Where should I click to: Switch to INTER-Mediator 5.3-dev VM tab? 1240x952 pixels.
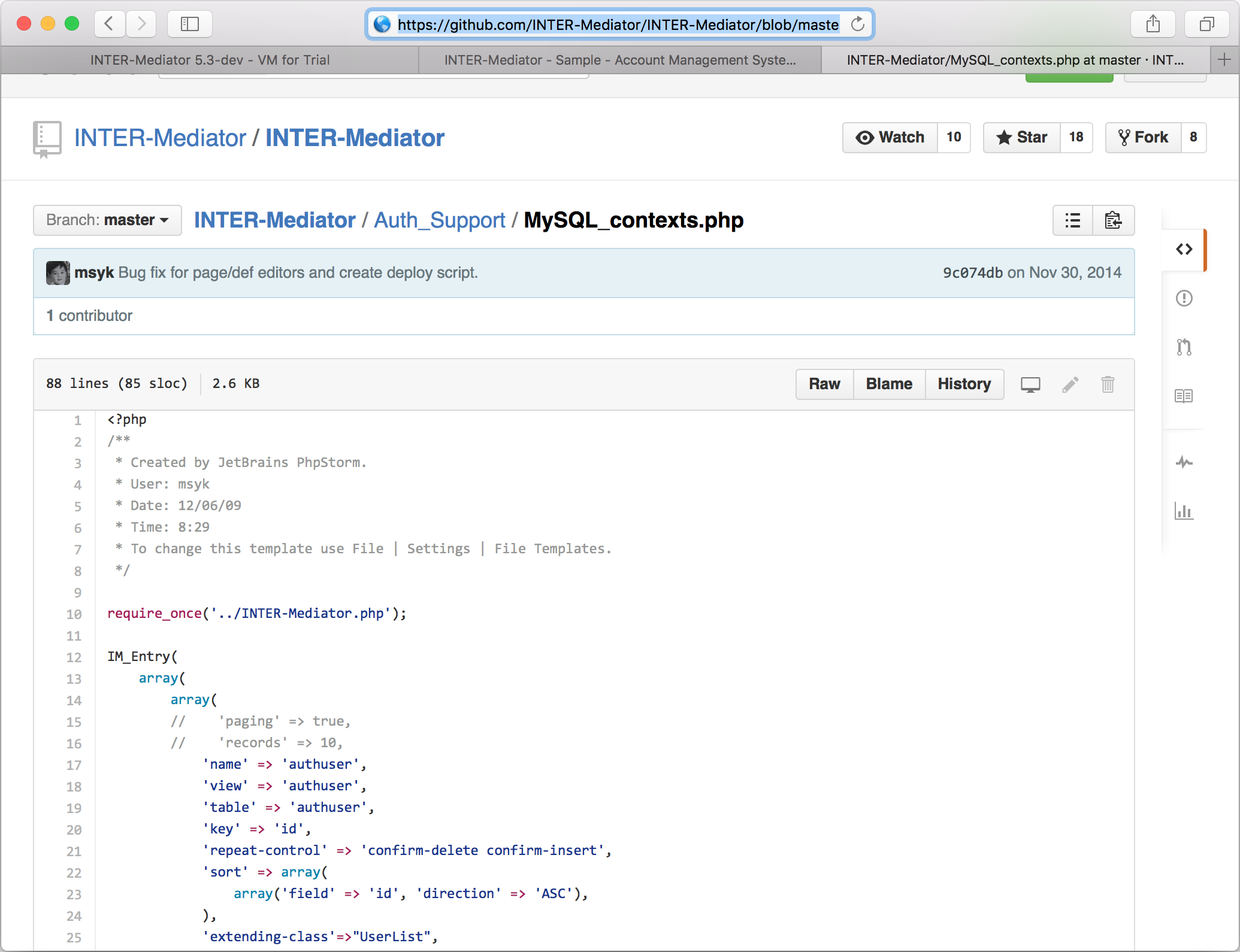coord(210,60)
